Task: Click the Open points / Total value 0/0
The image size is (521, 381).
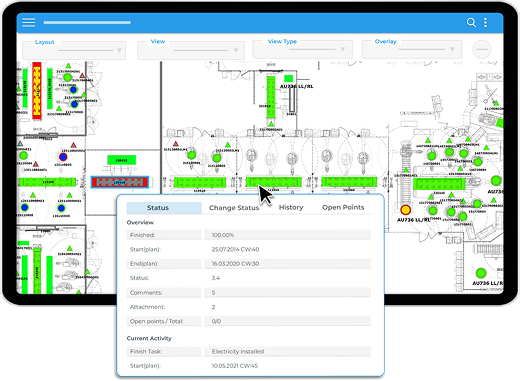Action: coord(216,321)
